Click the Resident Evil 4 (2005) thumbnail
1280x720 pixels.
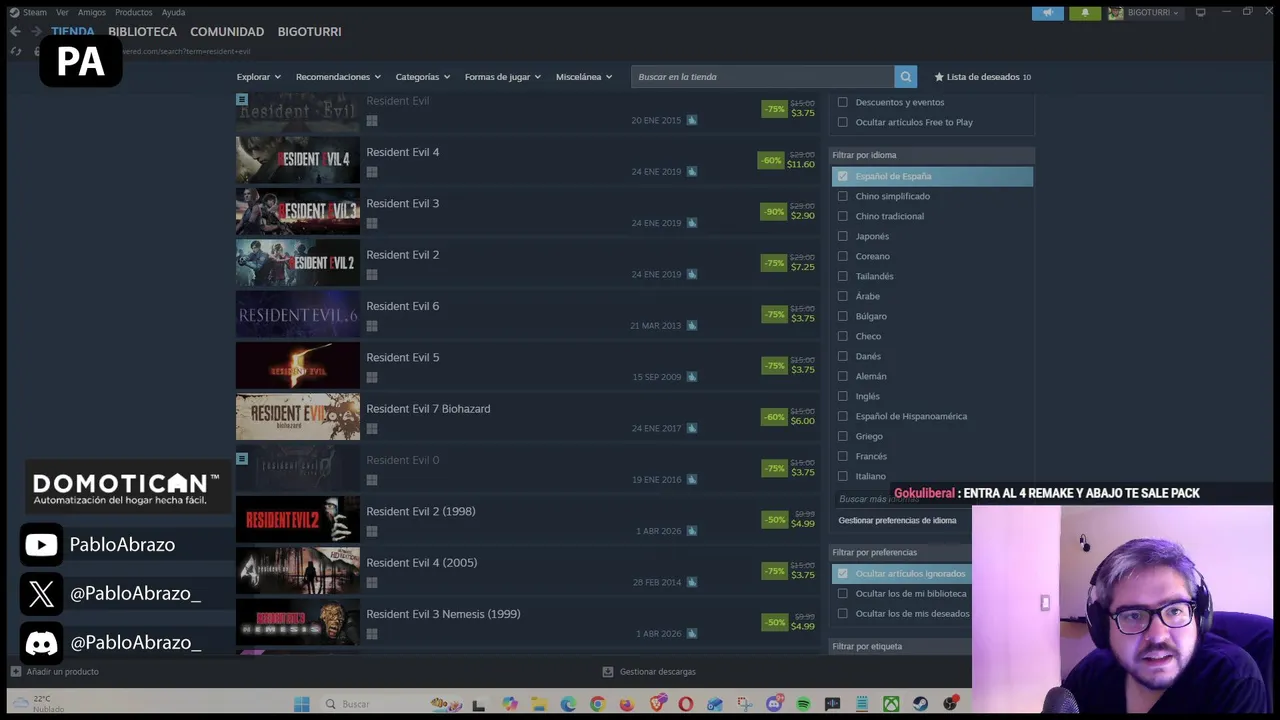pyautogui.click(x=298, y=571)
